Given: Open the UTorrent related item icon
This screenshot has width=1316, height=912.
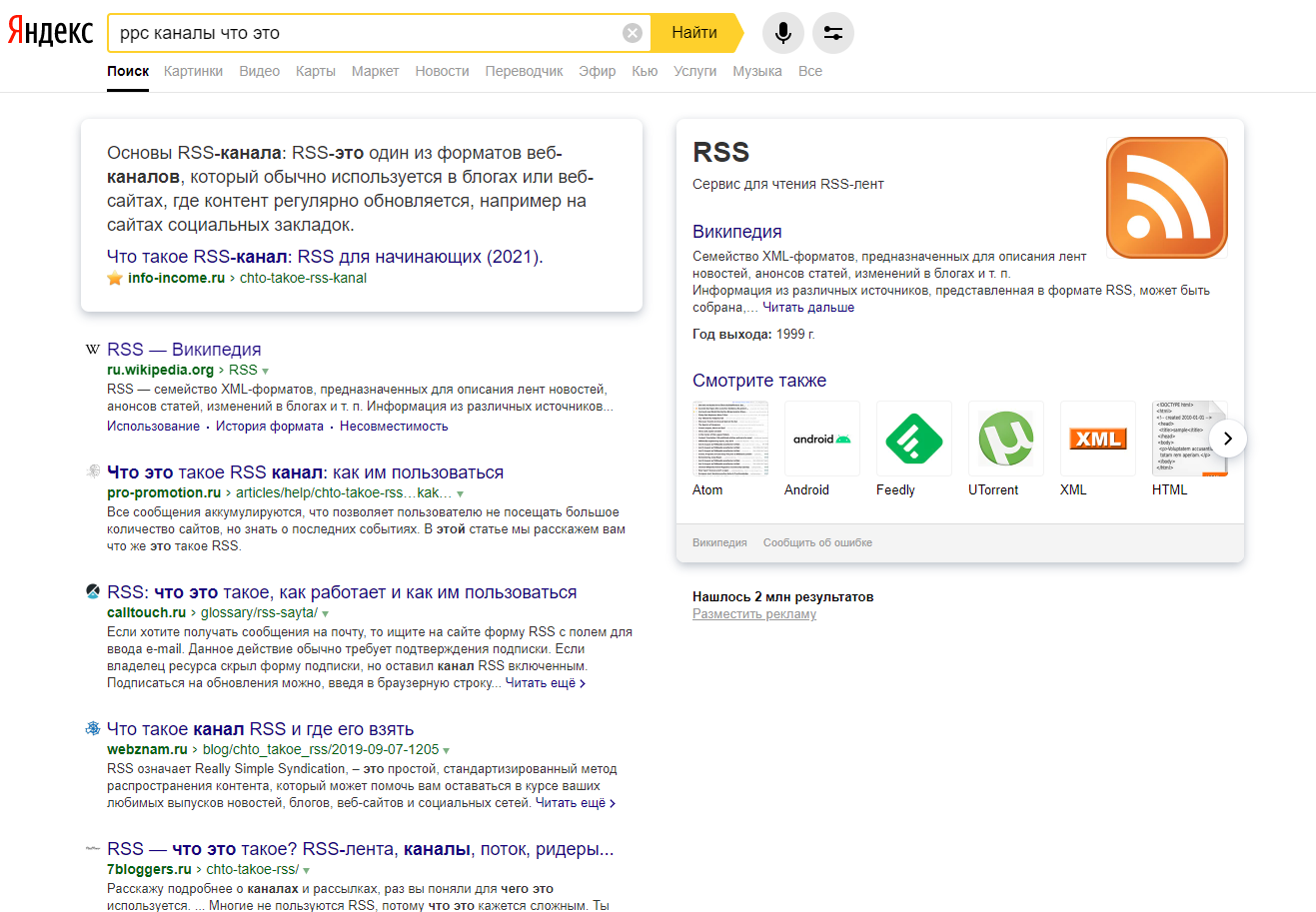Looking at the screenshot, I should coord(1006,439).
